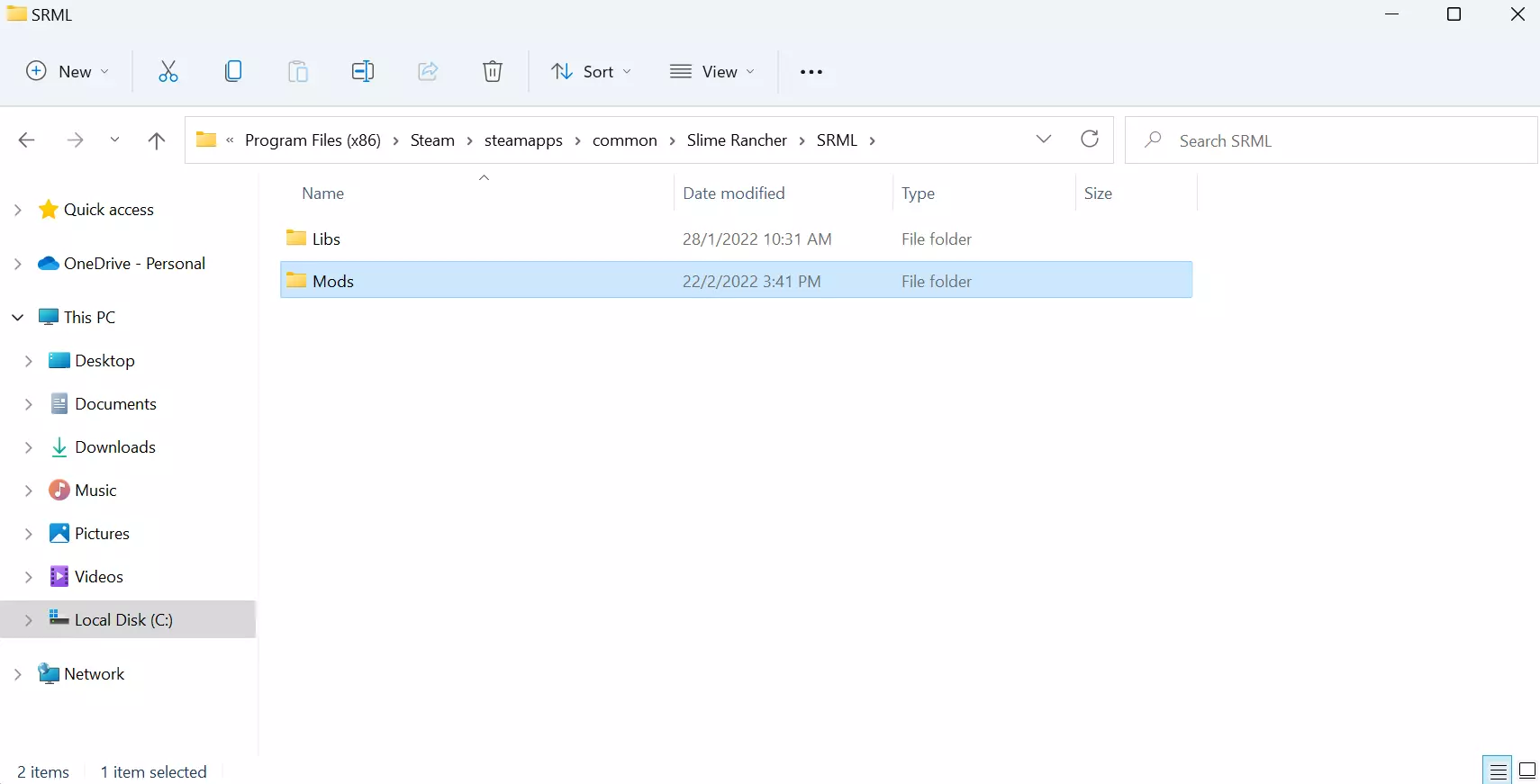Switch to large thumbnails view layout
Image resolution: width=1540 pixels, height=784 pixels.
click(1527, 770)
